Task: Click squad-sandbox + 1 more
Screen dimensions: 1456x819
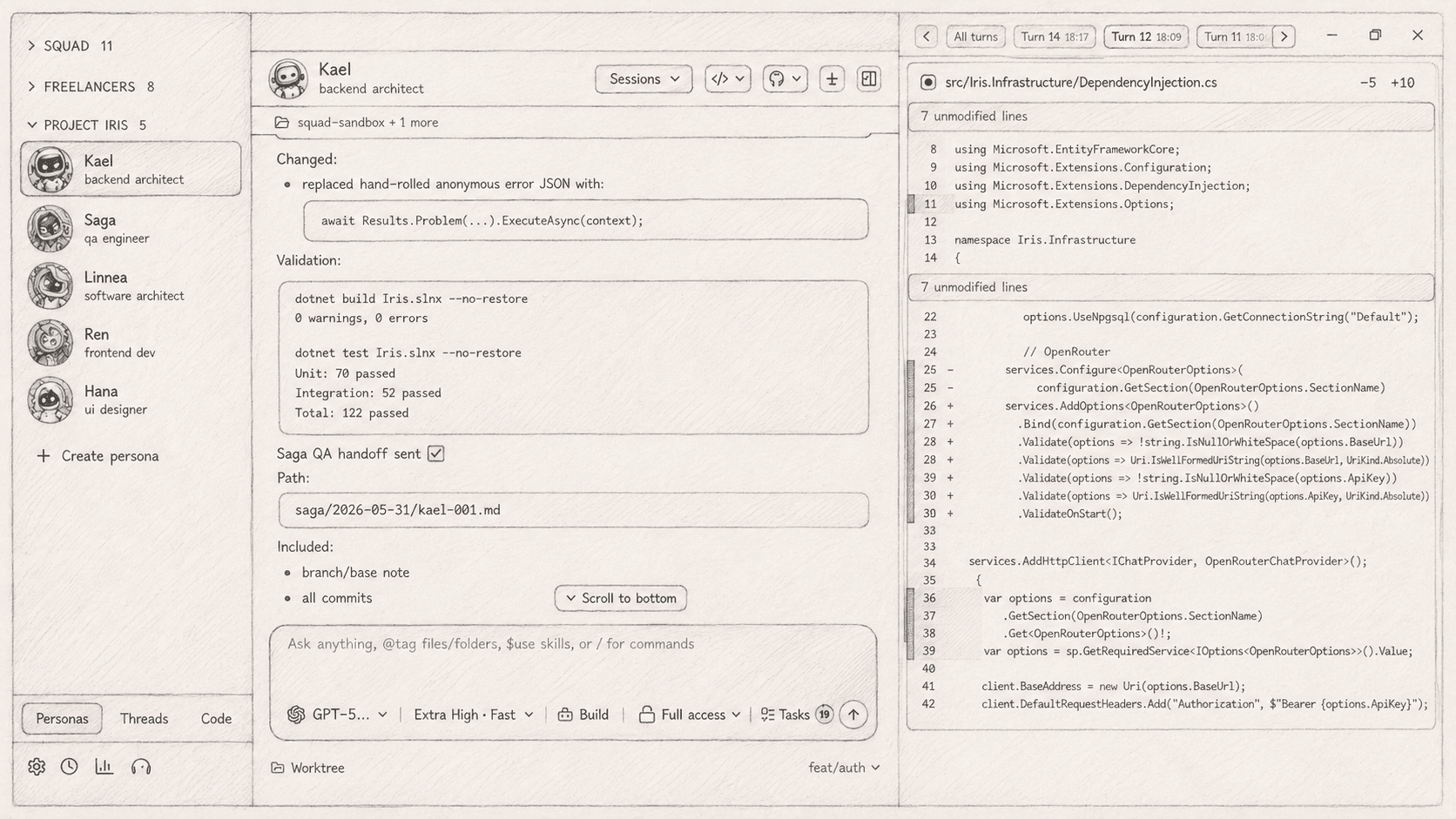Action: pyautogui.click(x=367, y=123)
